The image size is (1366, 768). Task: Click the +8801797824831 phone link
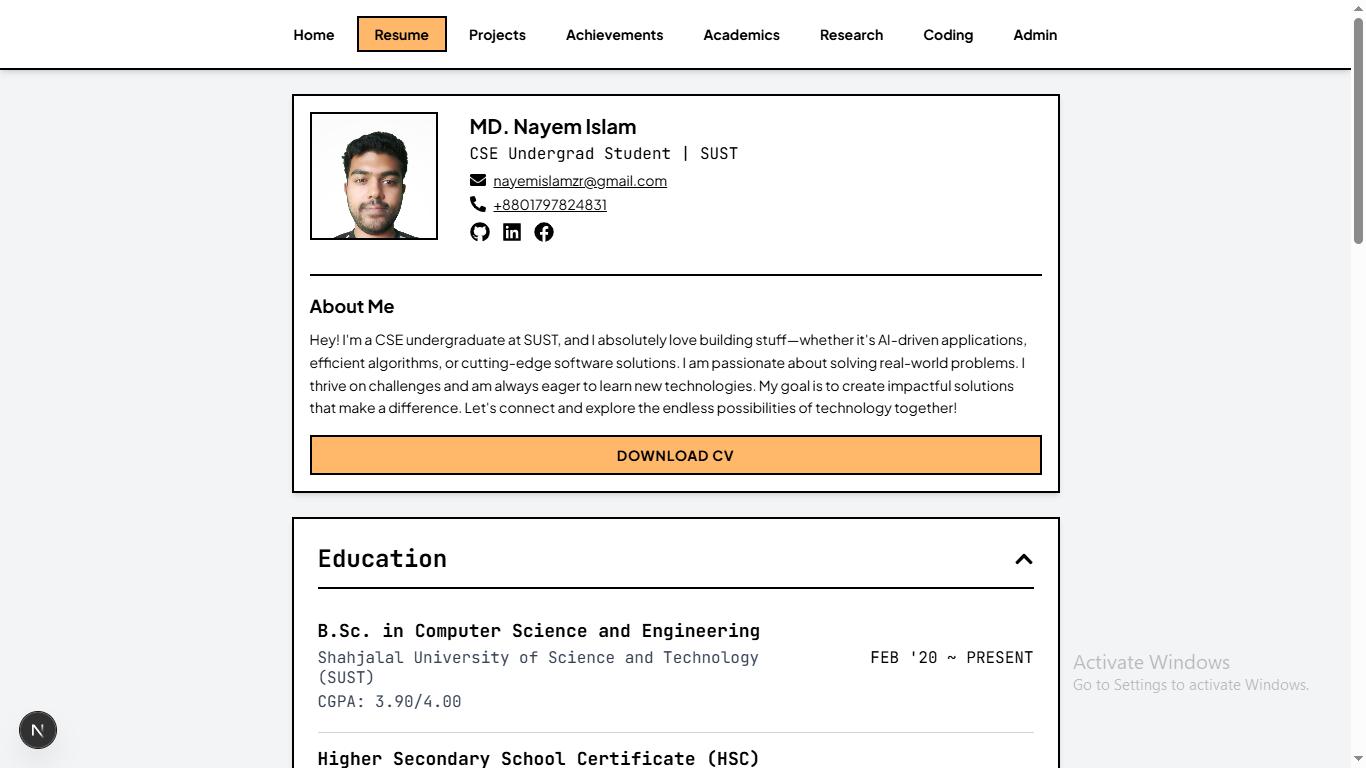pos(550,205)
